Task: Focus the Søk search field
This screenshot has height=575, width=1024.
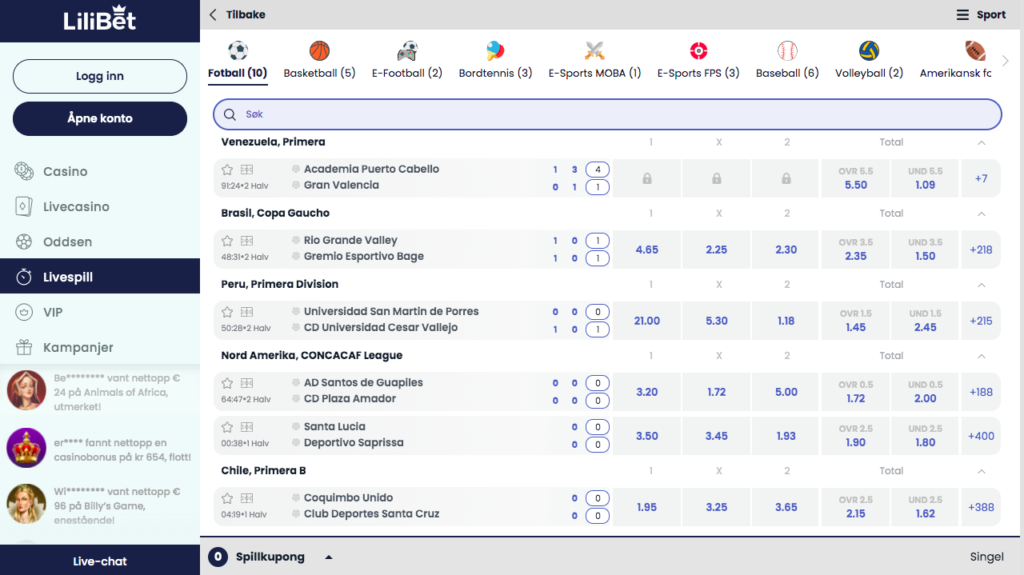Action: pos(607,114)
